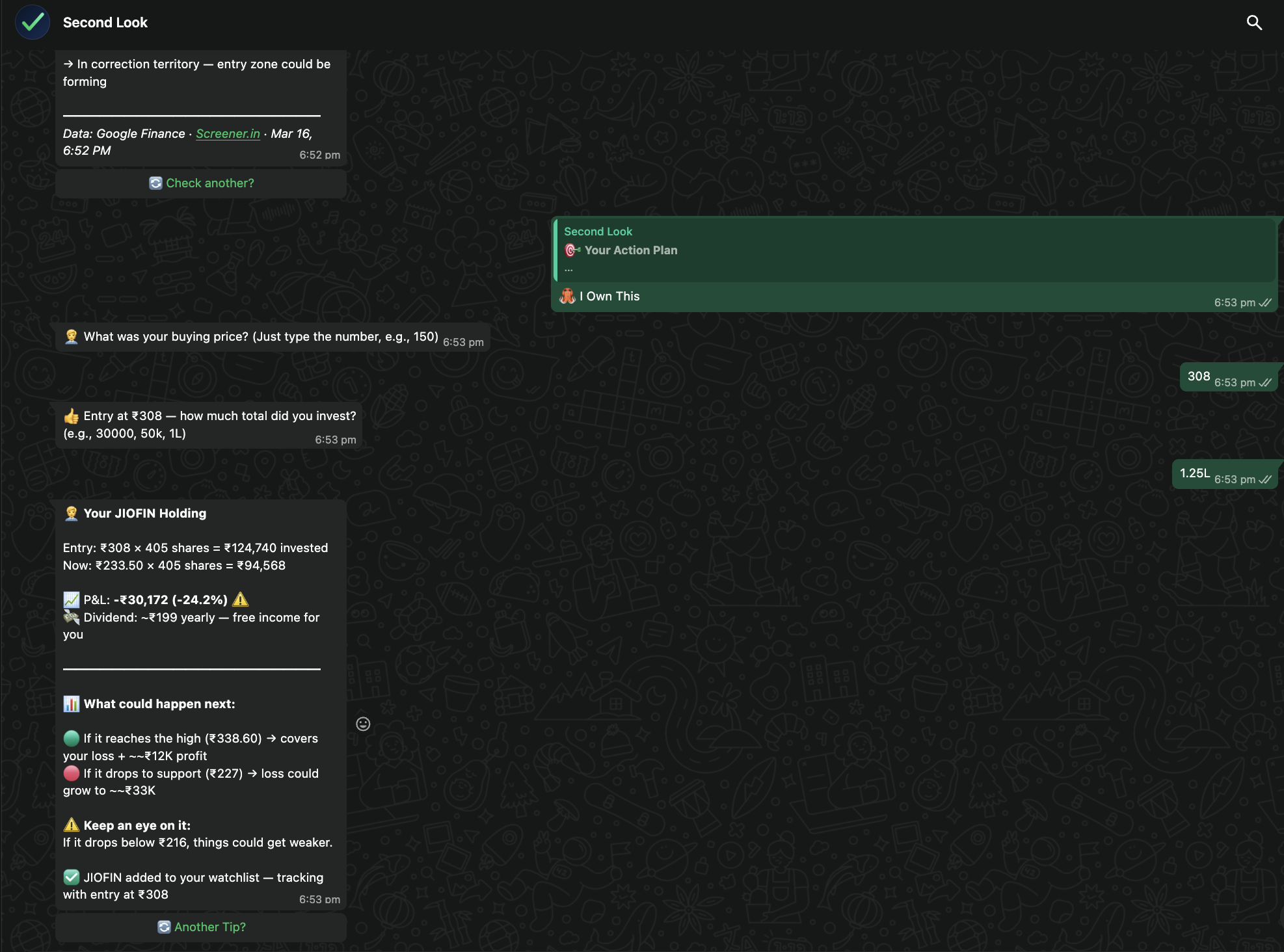This screenshot has width=1284, height=952.
Task: Click the read receipt on I Own This message
Action: [x=1266, y=302]
